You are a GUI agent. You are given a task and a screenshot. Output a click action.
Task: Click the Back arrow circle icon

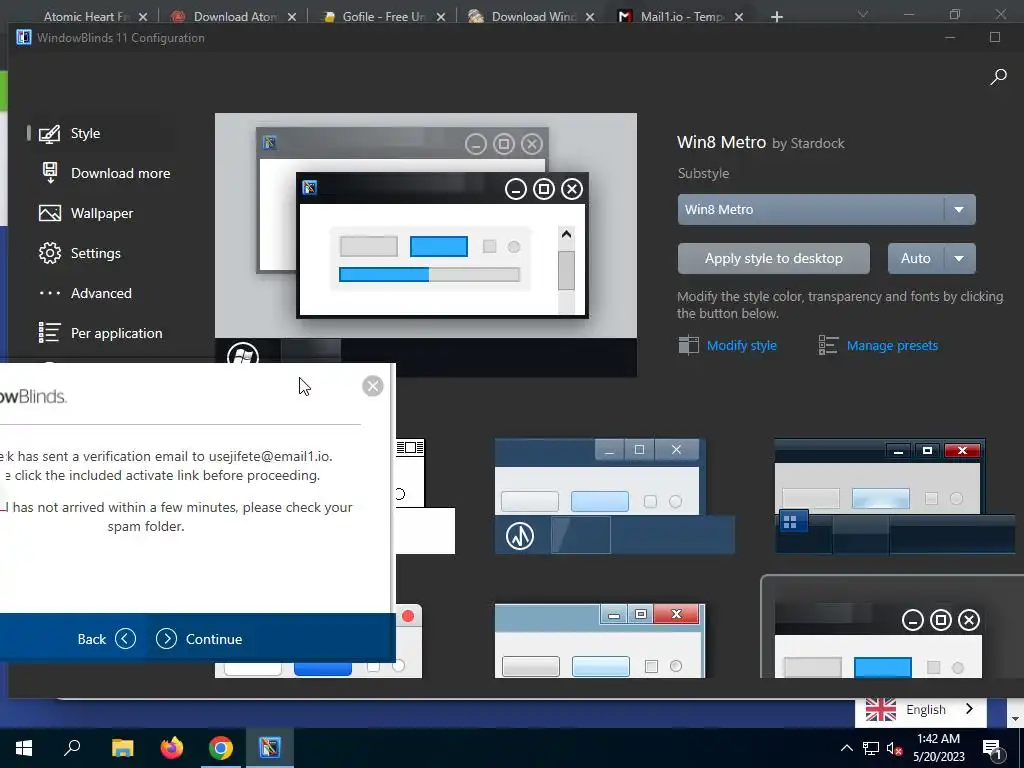pyautogui.click(x=125, y=639)
